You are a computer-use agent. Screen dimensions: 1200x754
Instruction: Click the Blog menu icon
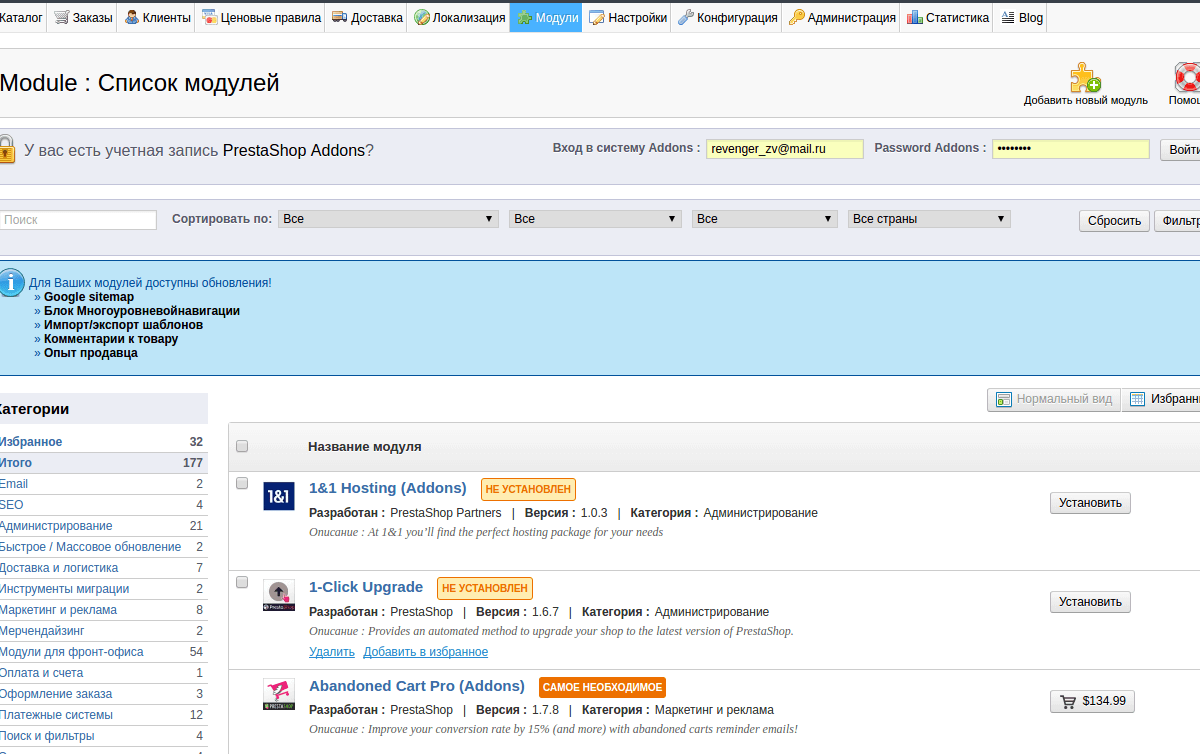(1007, 17)
